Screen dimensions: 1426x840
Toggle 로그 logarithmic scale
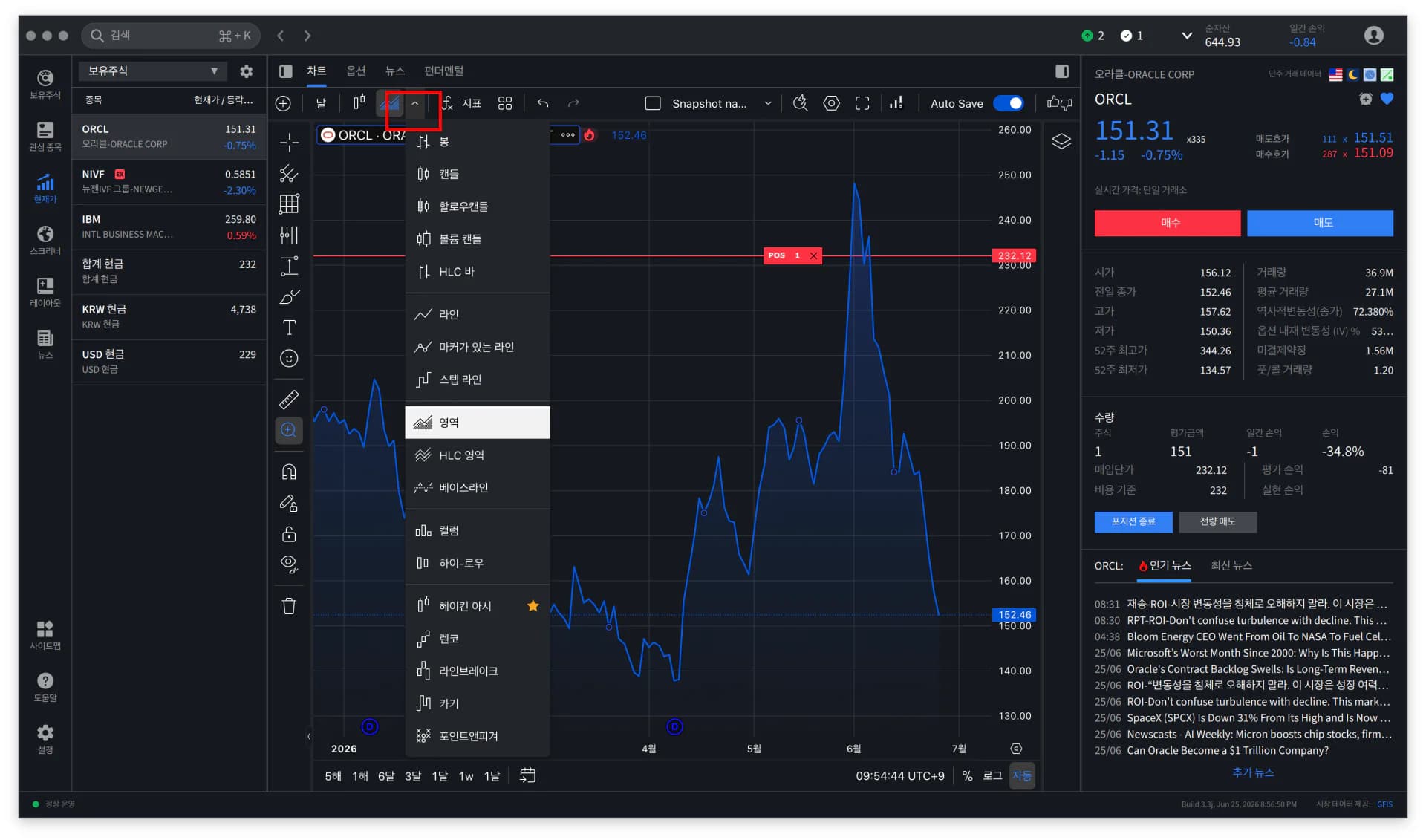(x=992, y=775)
